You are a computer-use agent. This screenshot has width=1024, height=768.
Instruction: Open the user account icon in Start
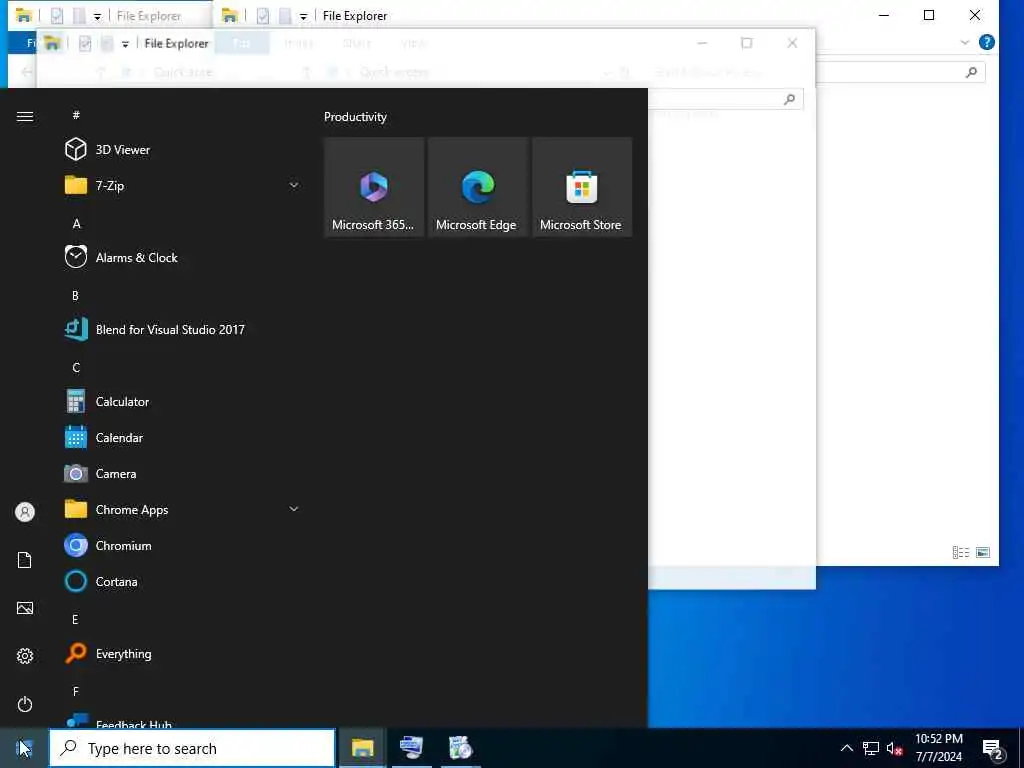click(x=25, y=512)
